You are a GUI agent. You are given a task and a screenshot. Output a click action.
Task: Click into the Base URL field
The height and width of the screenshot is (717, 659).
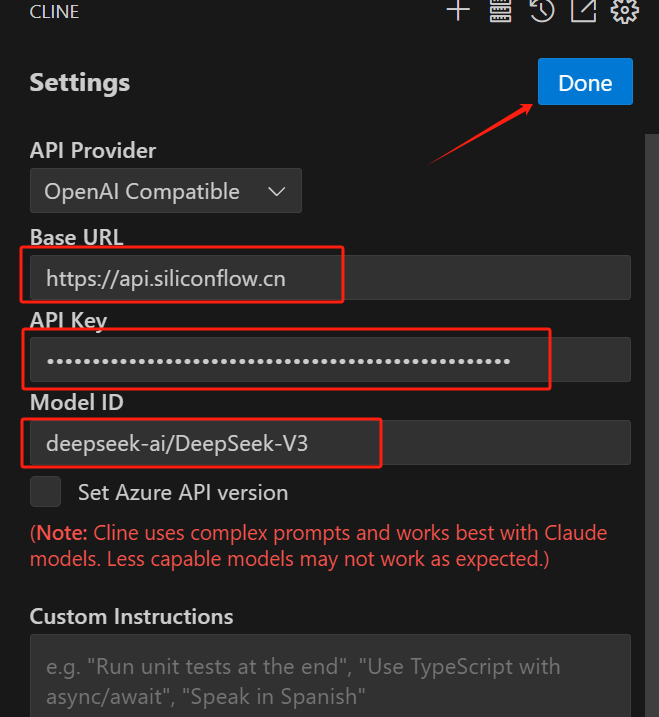(x=330, y=278)
